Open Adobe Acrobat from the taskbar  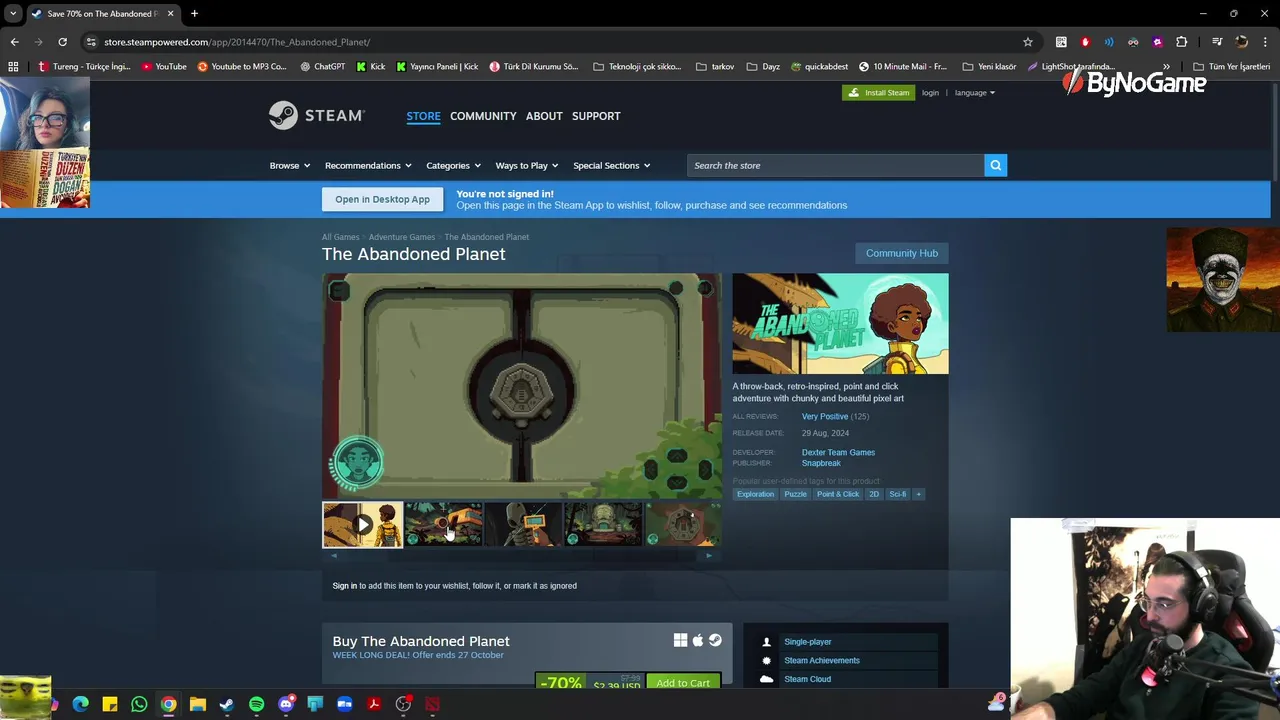pyautogui.click(x=374, y=704)
